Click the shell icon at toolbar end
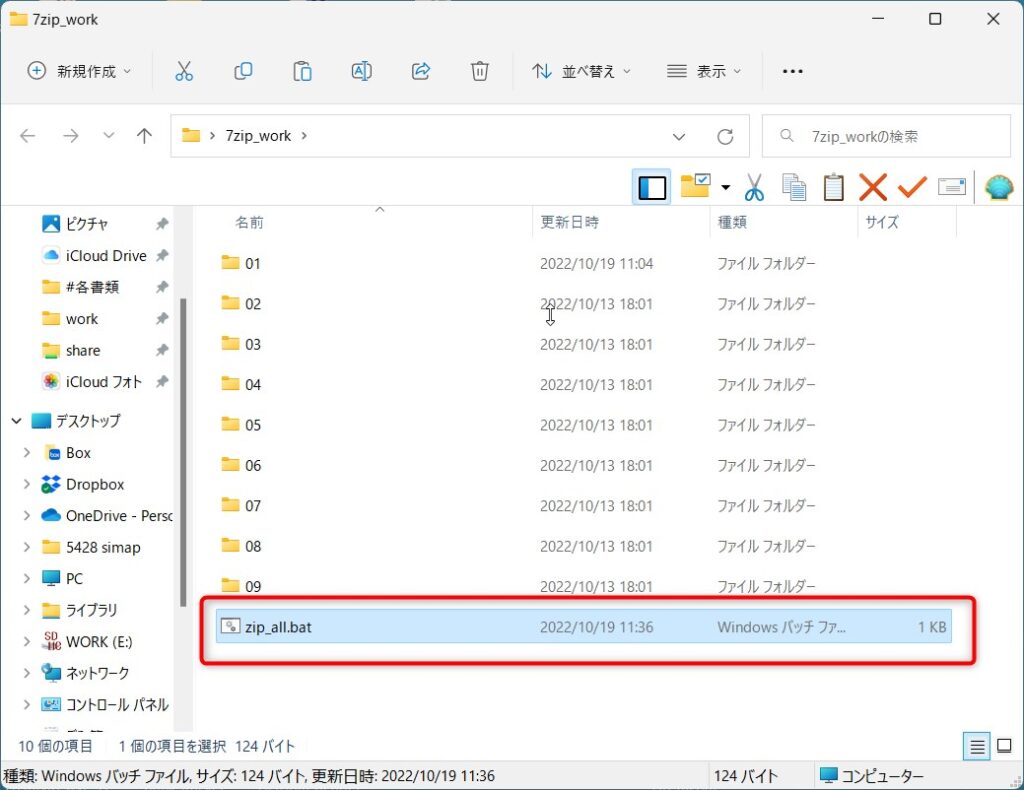Viewport: 1024px width, 790px height. click(999, 187)
